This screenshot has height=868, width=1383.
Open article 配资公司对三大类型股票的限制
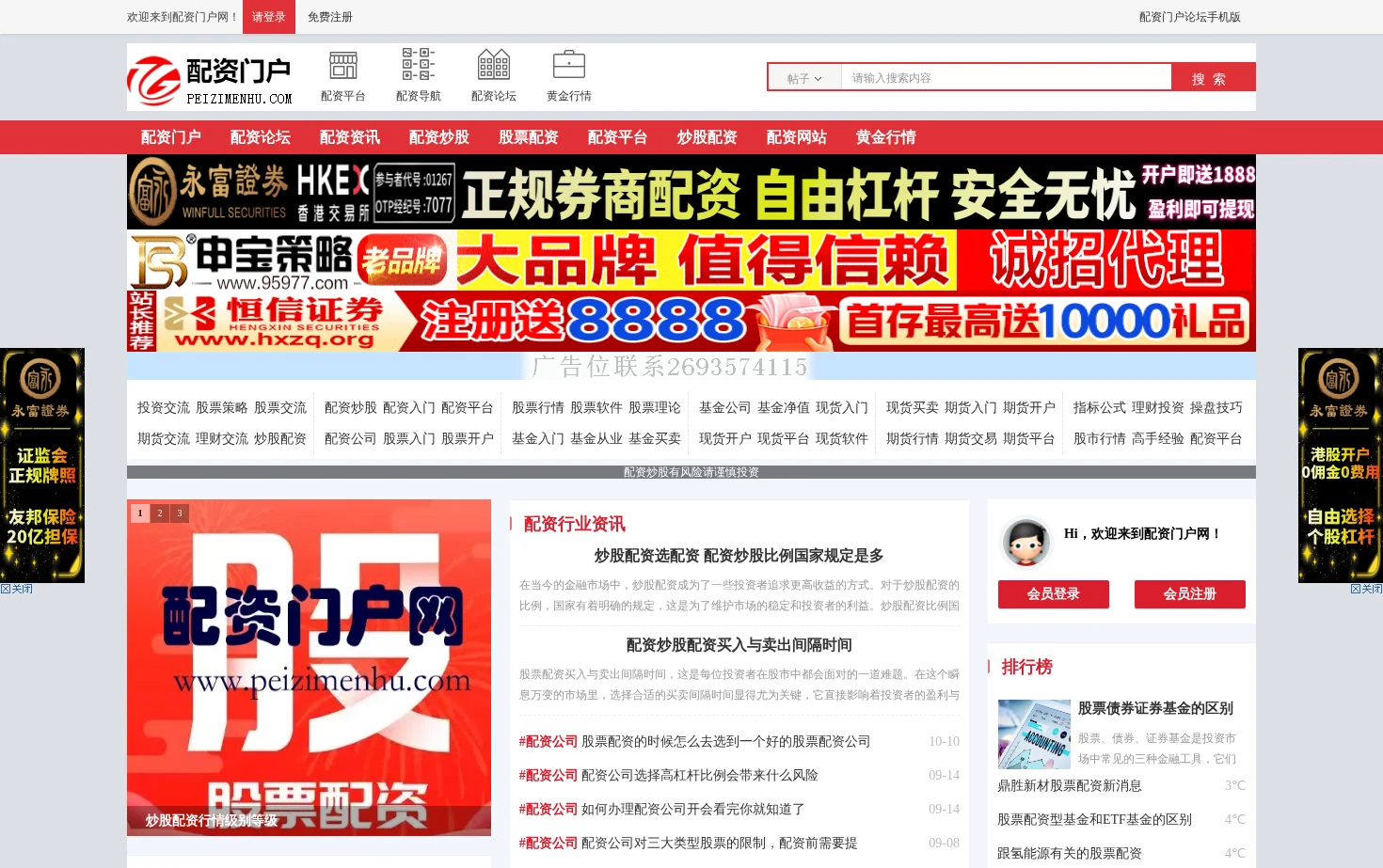tap(720, 844)
